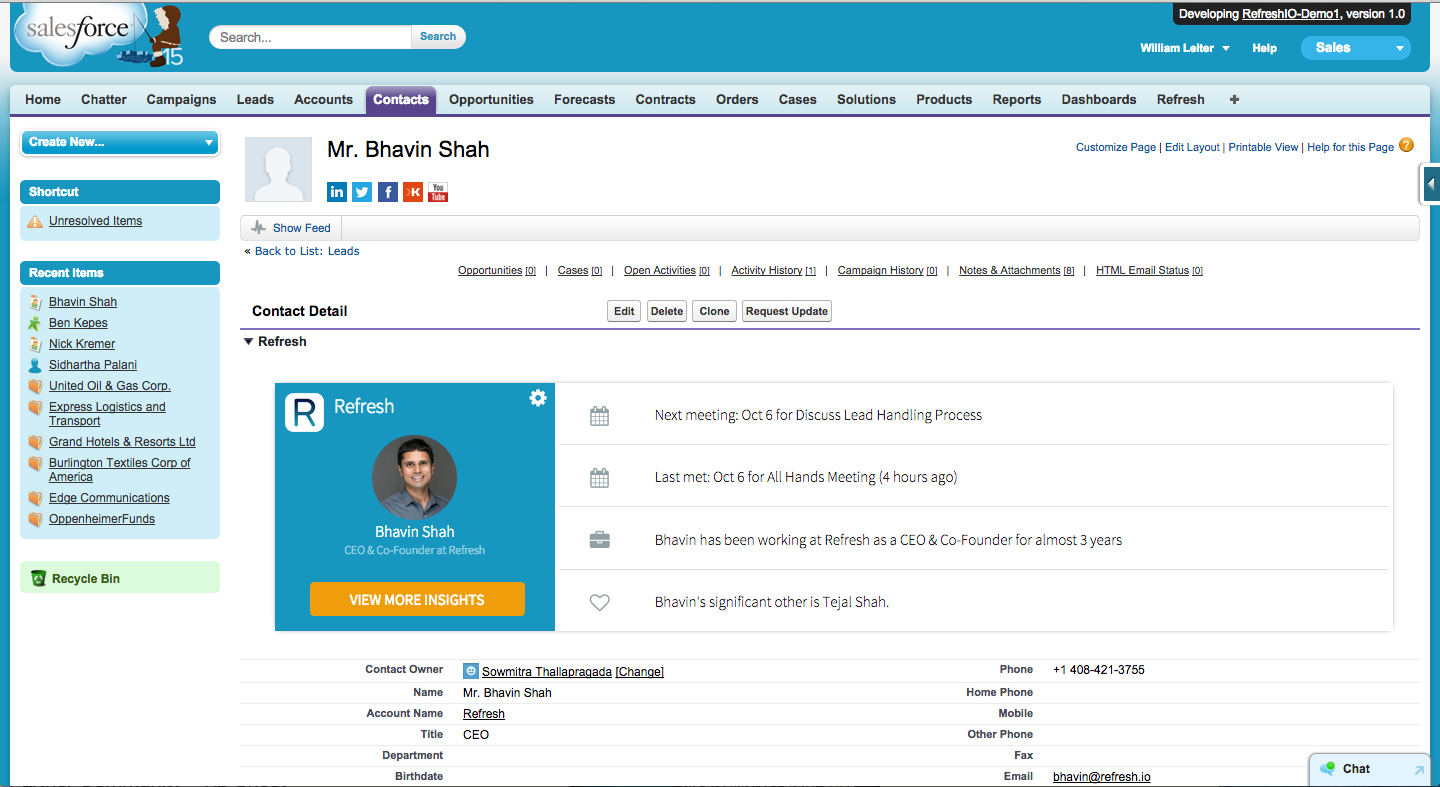Click the Refresh R logo in card

tap(304, 412)
